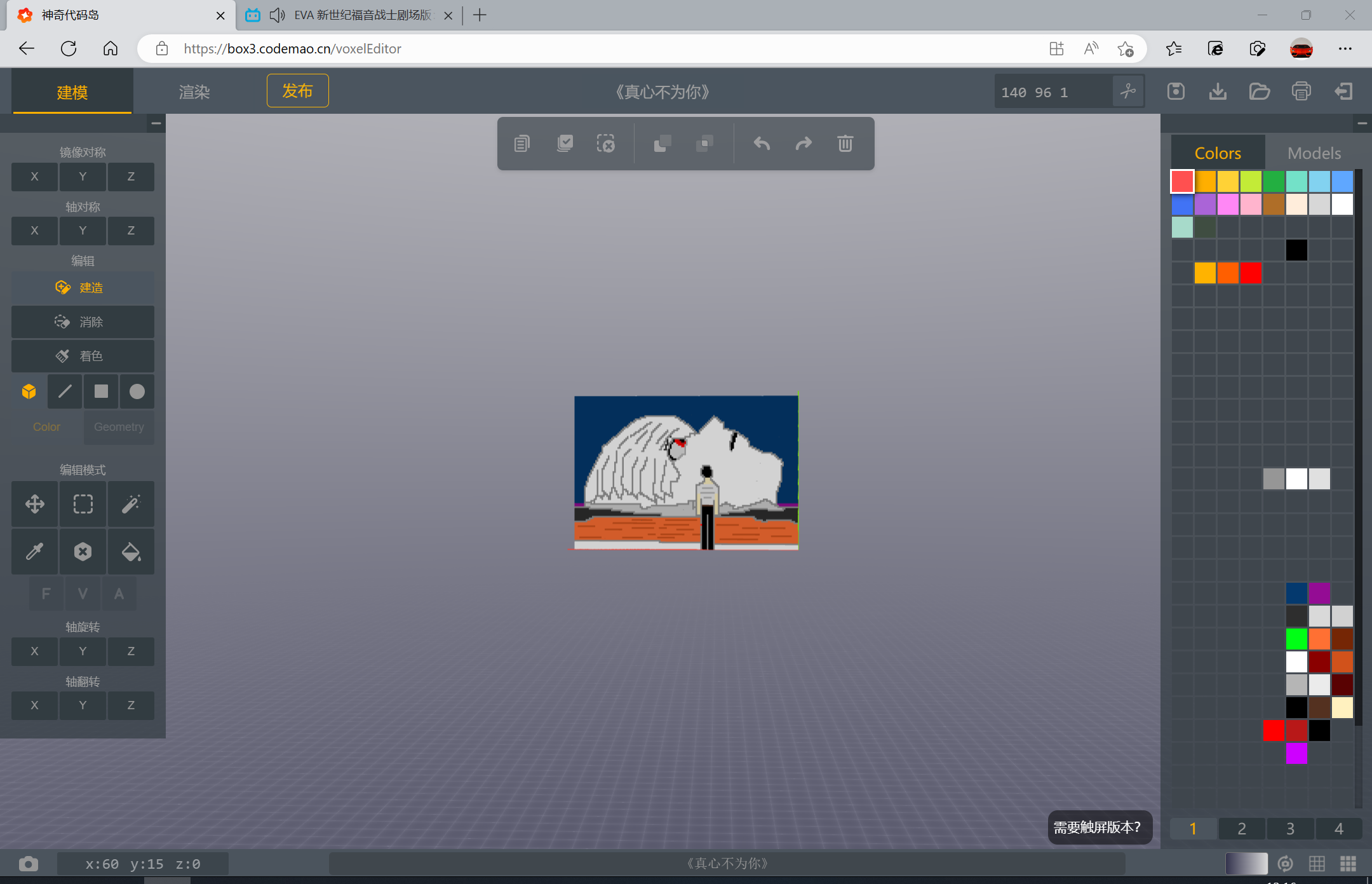Screen dimensions: 1372x884
Task: Switch to palette page 2
Action: tap(1242, 829)
